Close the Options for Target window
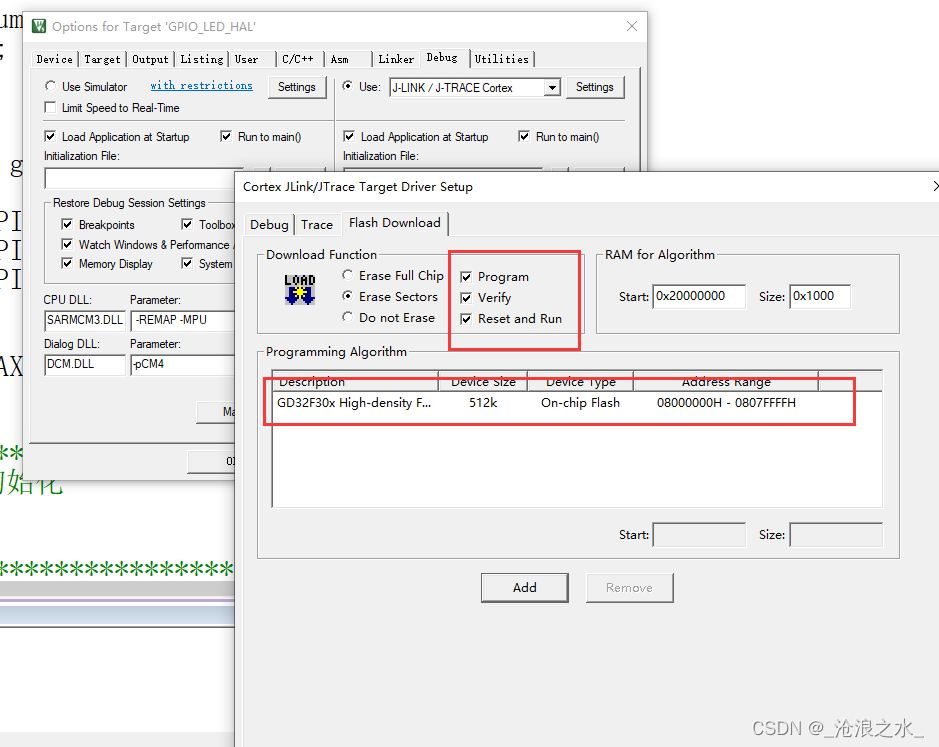 (x=631, y=26)
